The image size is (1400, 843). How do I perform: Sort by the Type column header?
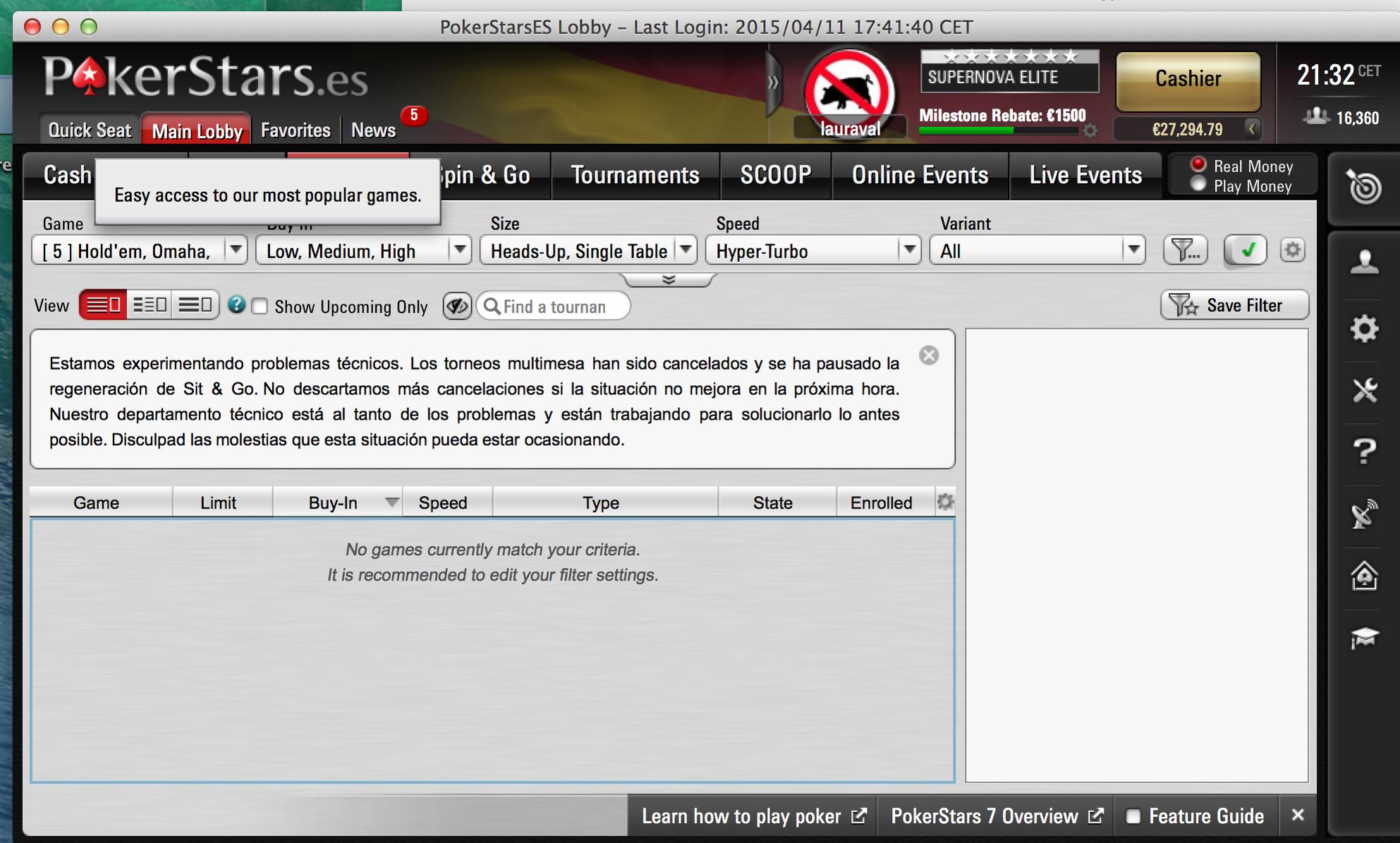click(x=605, y=502)
